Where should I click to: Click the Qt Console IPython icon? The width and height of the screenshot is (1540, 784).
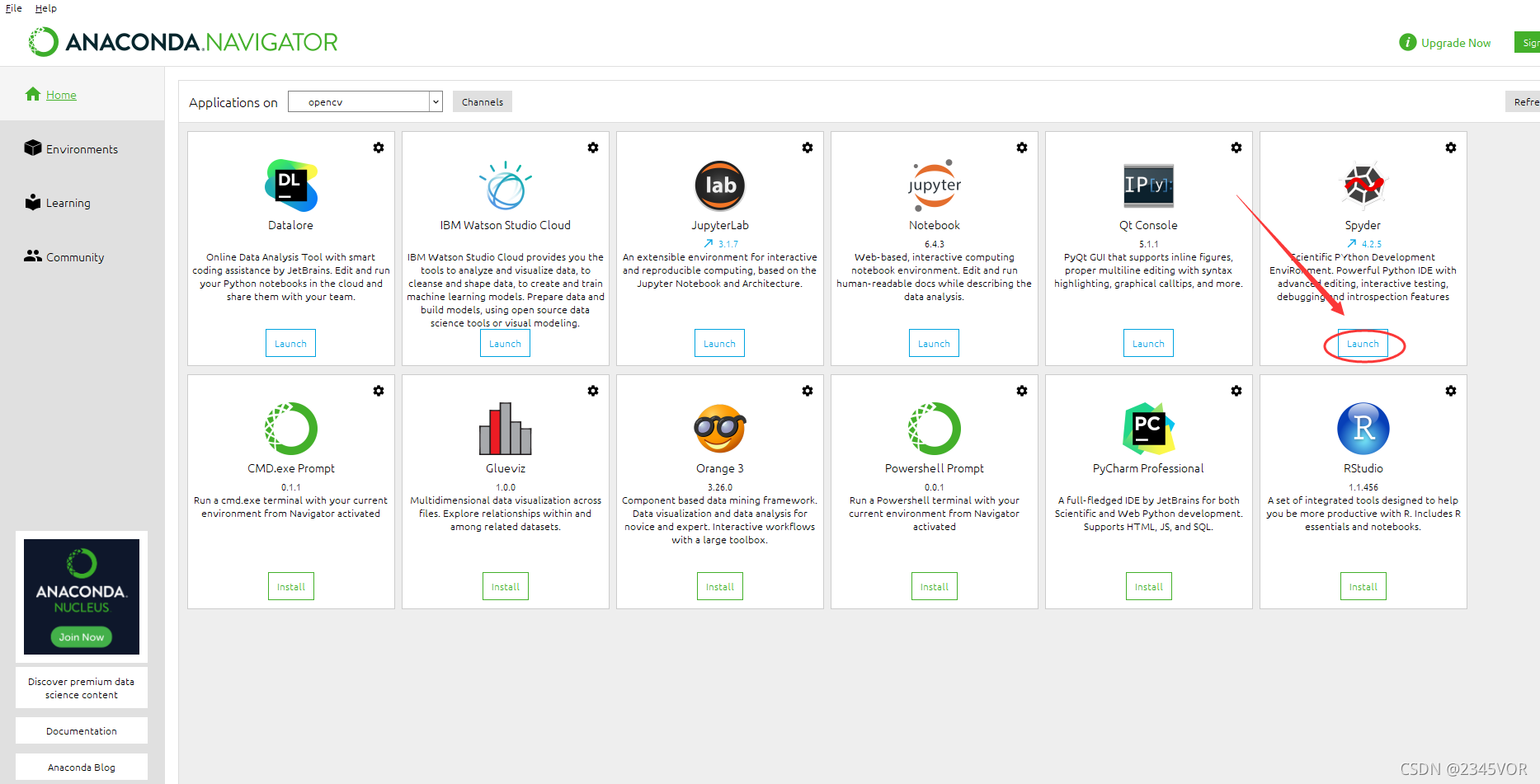point(1149,185)
